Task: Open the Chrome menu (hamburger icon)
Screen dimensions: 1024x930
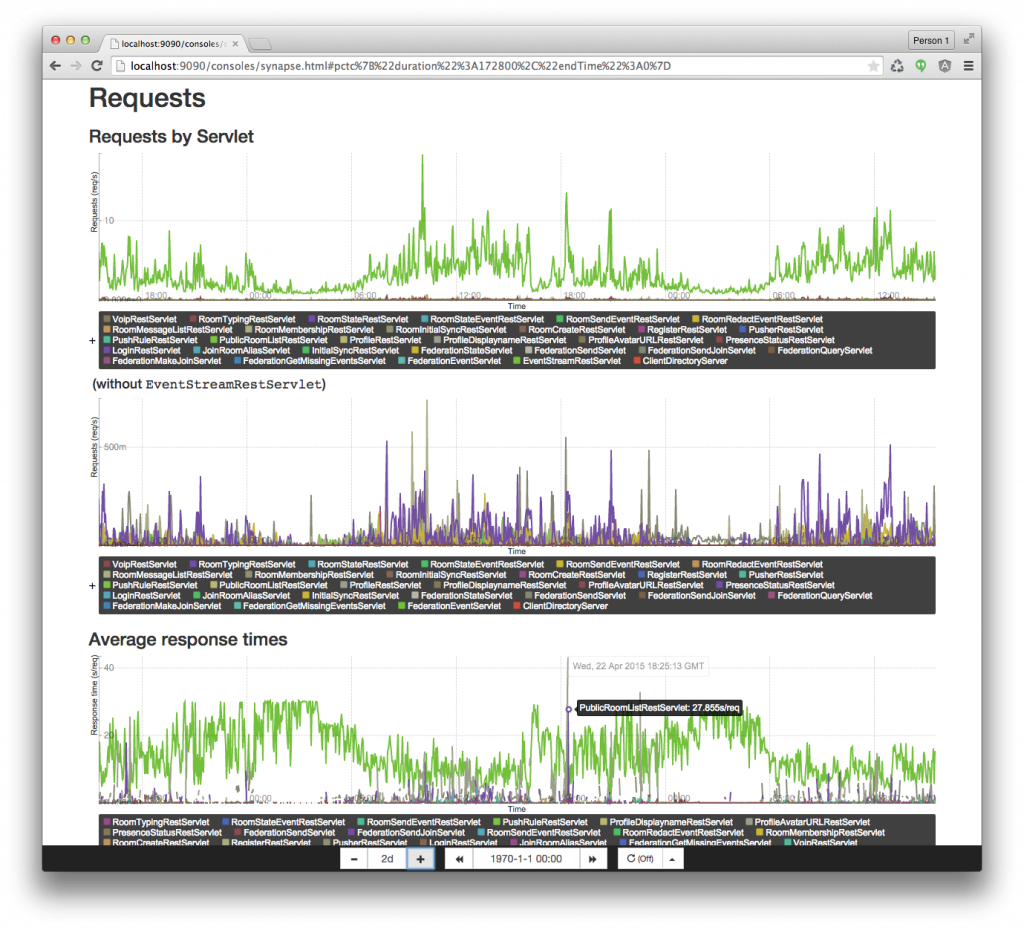Action: point(967,65)
